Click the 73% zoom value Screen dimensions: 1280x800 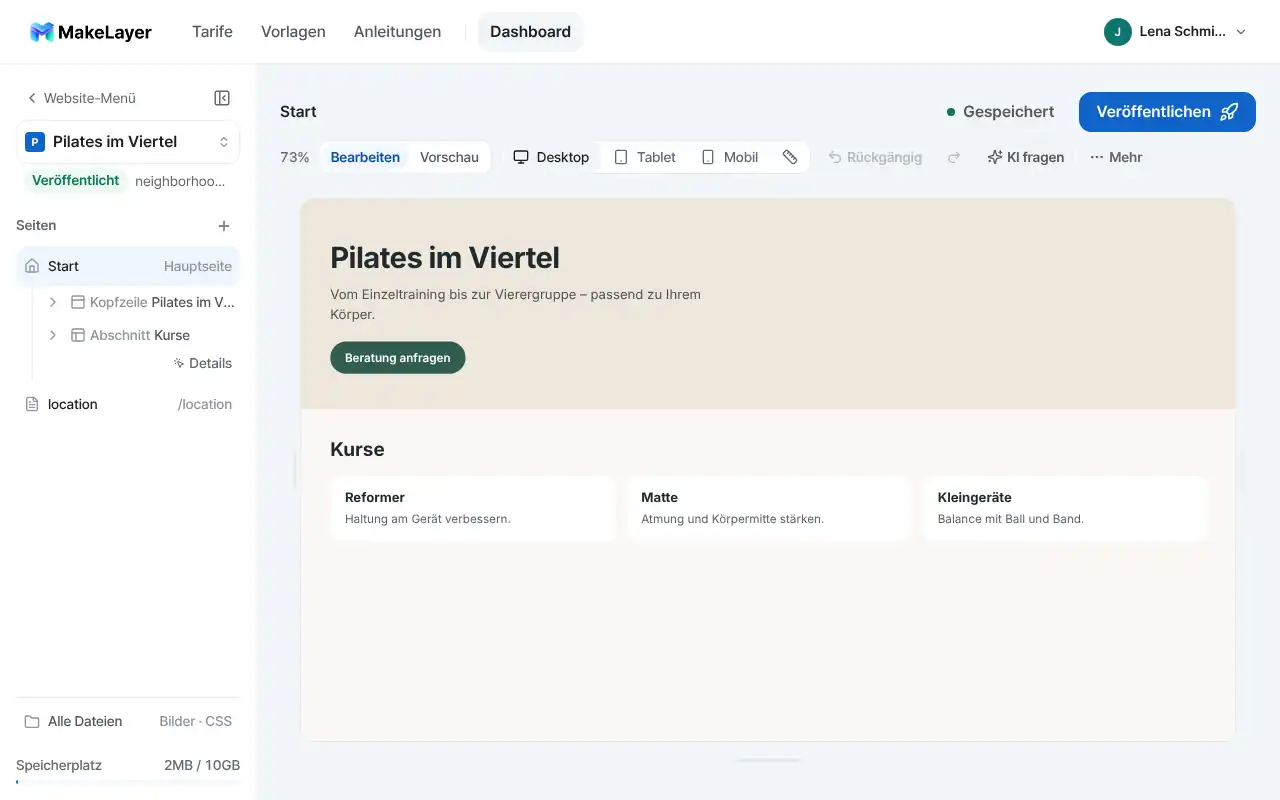click(295, 157)
